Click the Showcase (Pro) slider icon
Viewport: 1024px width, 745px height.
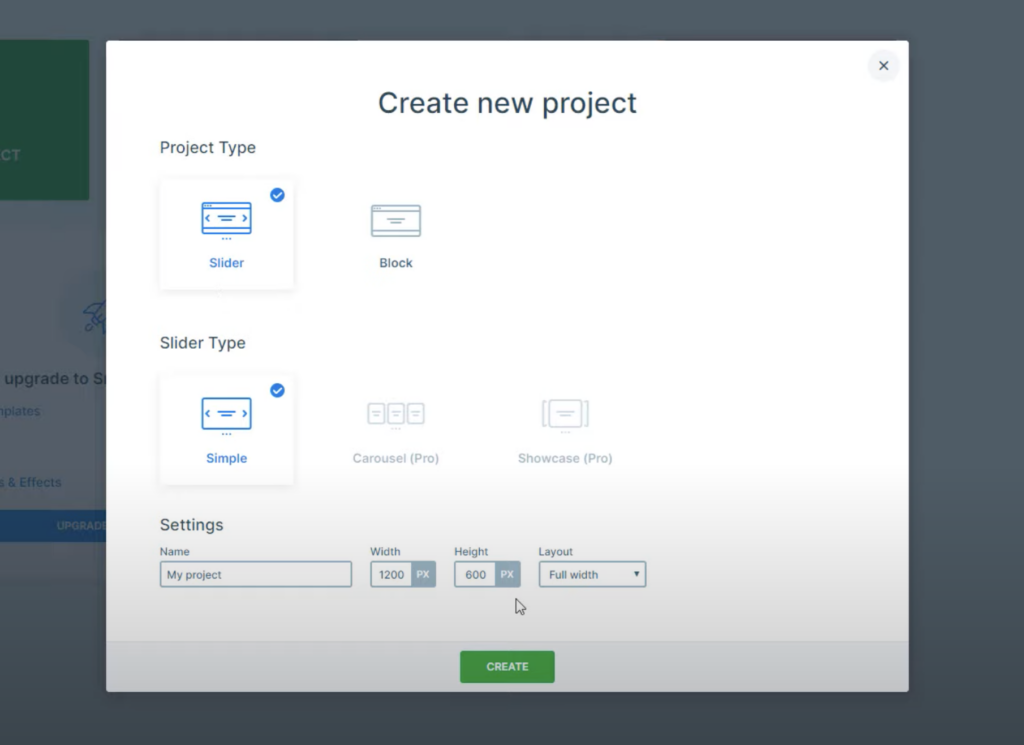565,414
